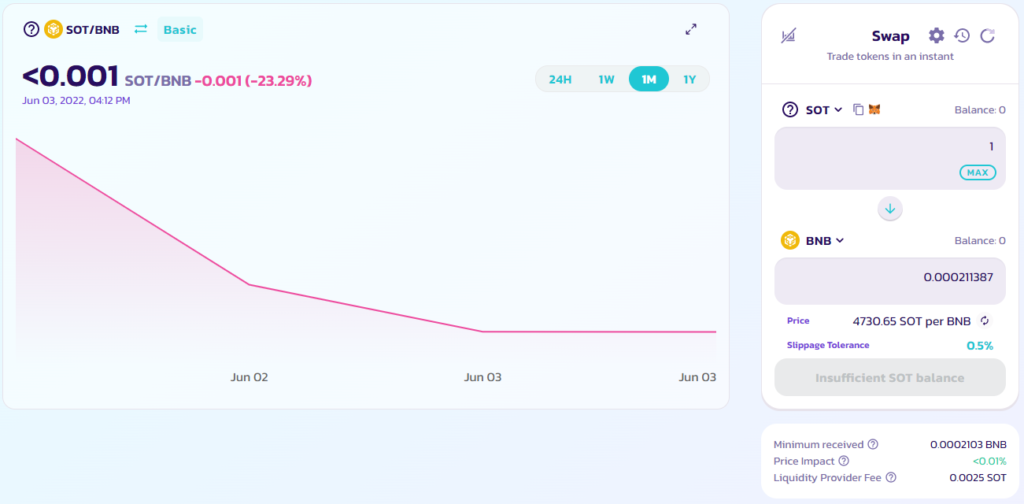Show Price Impact help tooltip
The height and width of the screenshot is (504, 1024).
pyautogui.click(x=843, y=461)
